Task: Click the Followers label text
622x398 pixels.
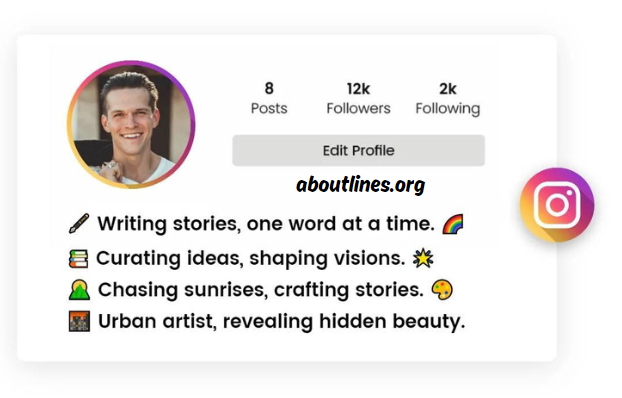Action: coord(358,108)
